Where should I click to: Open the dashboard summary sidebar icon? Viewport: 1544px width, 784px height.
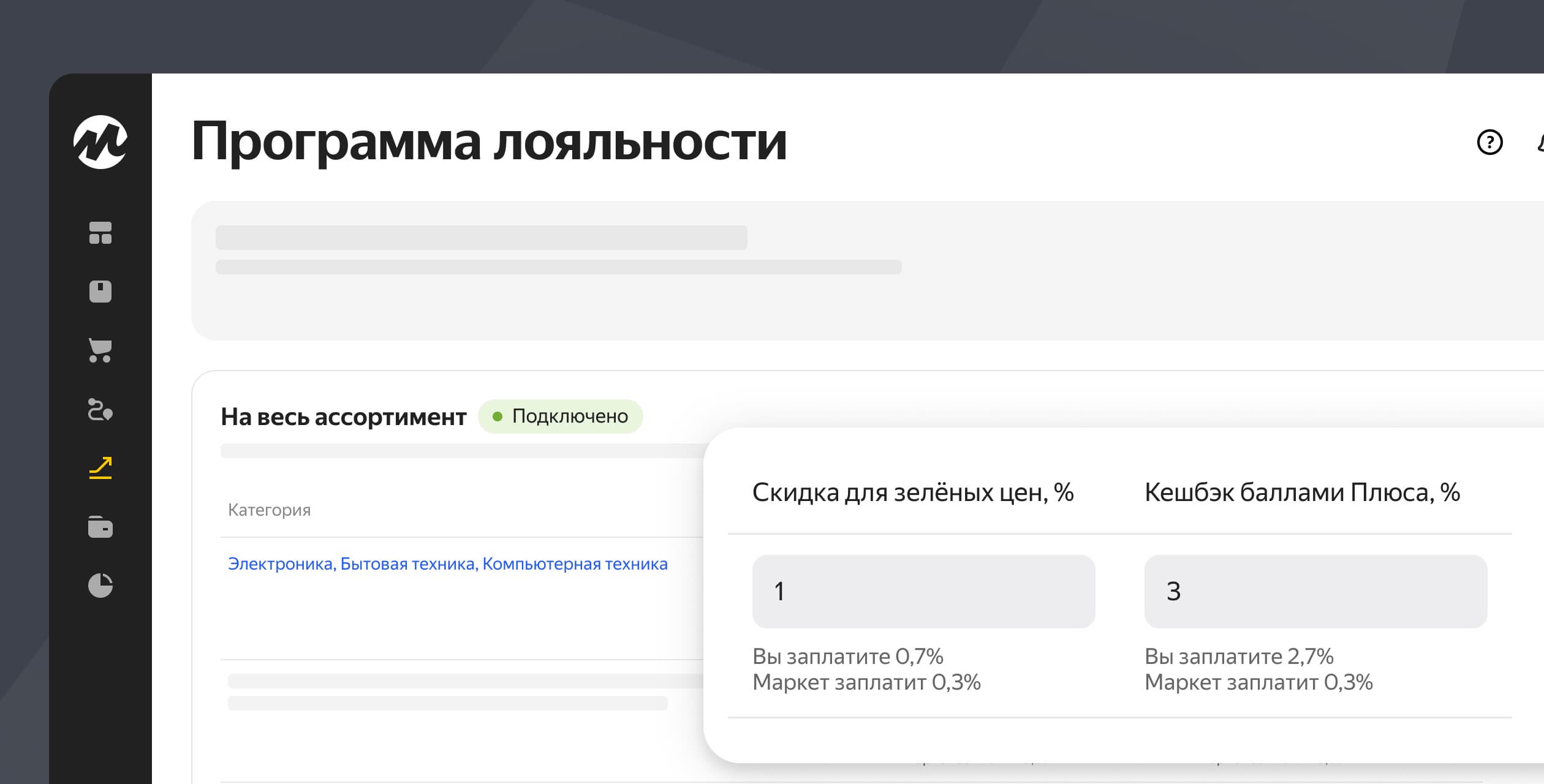coord(100,233)
